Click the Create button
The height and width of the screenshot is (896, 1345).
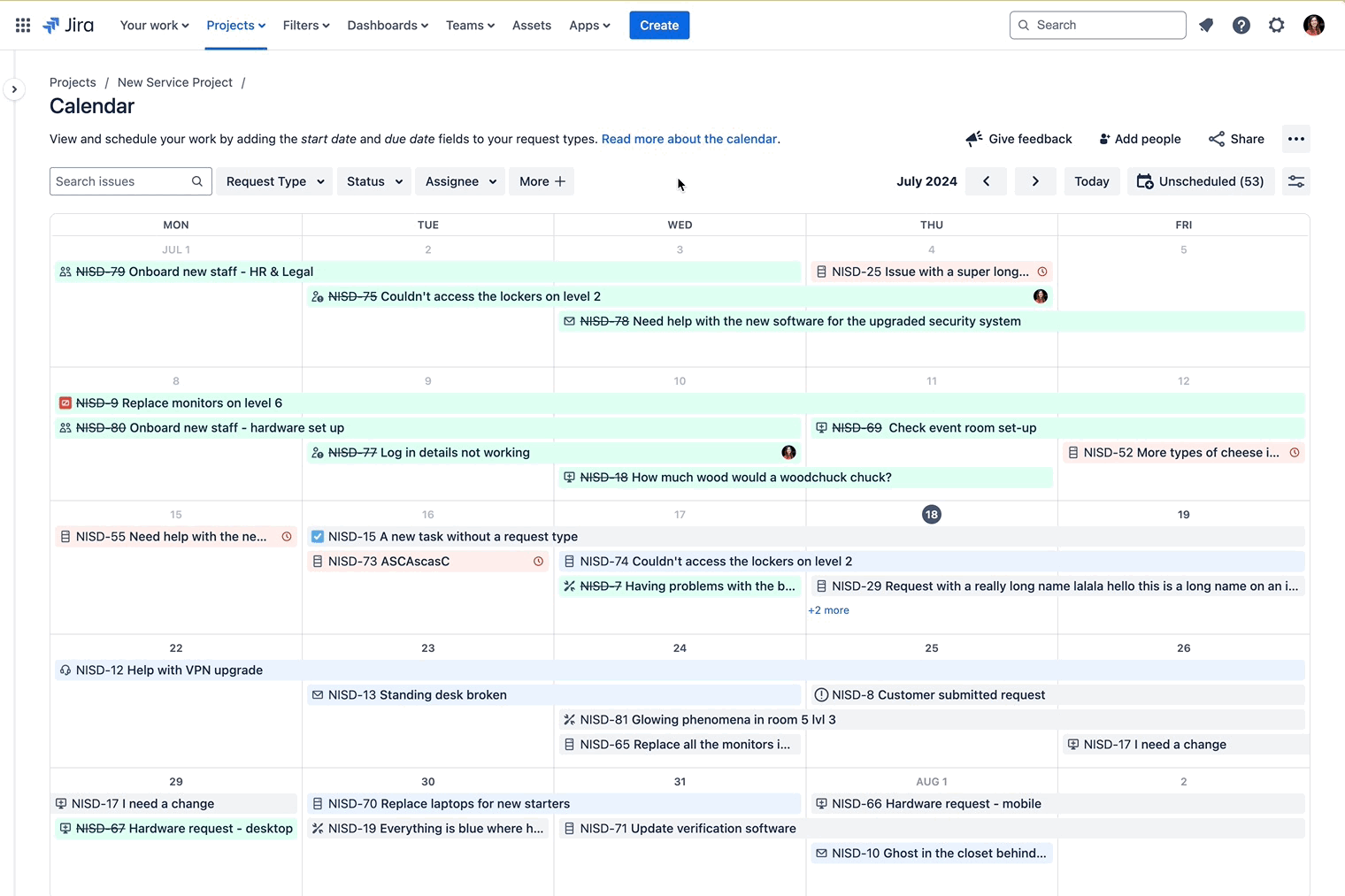(x=658, y=25)
